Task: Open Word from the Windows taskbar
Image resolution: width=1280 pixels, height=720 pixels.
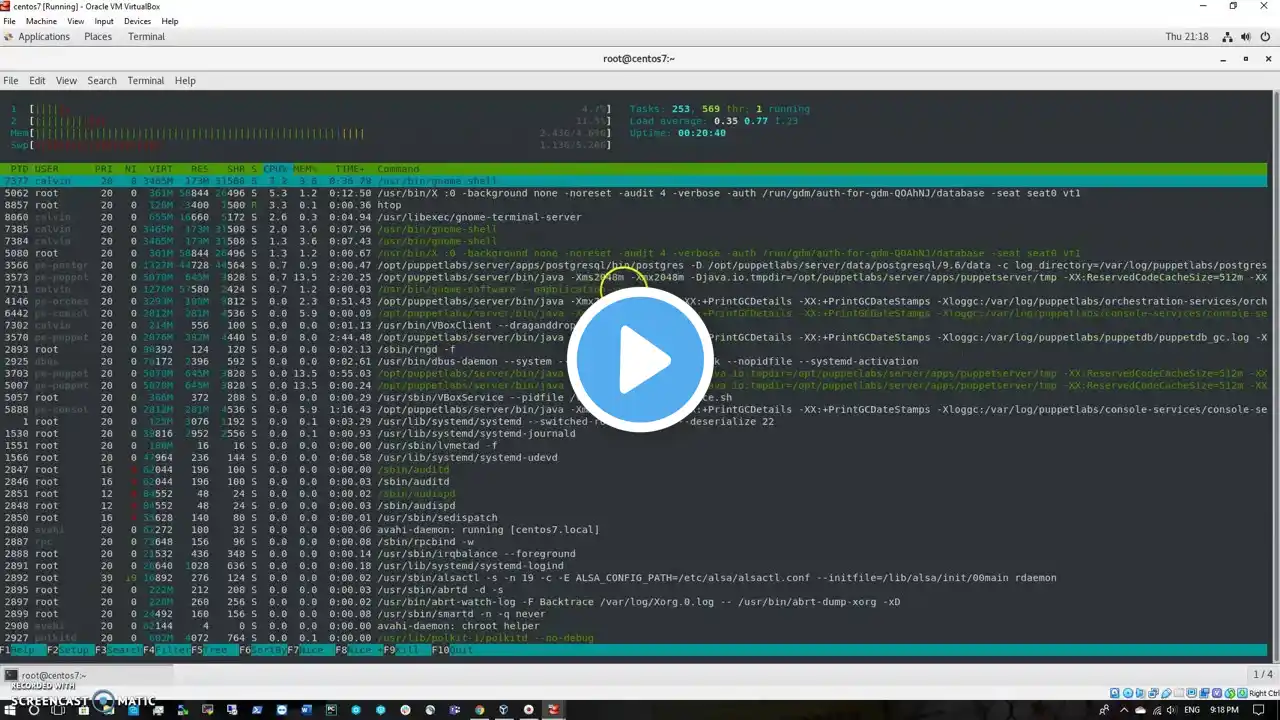Action: coord(306,710)
